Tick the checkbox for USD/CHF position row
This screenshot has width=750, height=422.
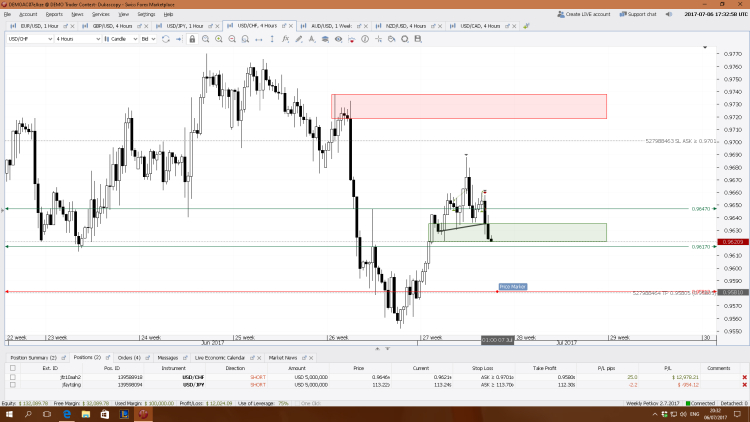click(x=13, y=377)
